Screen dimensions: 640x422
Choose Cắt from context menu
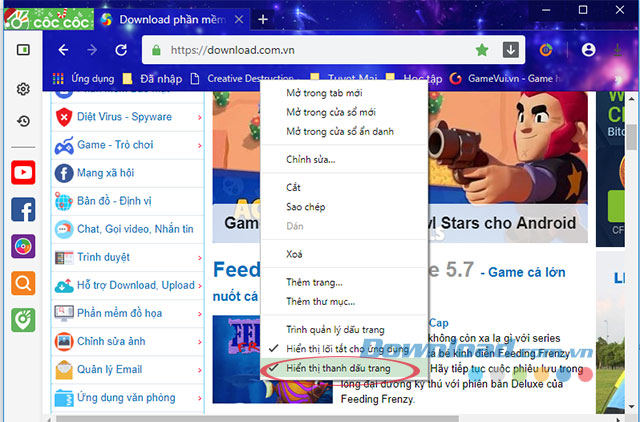344,188
